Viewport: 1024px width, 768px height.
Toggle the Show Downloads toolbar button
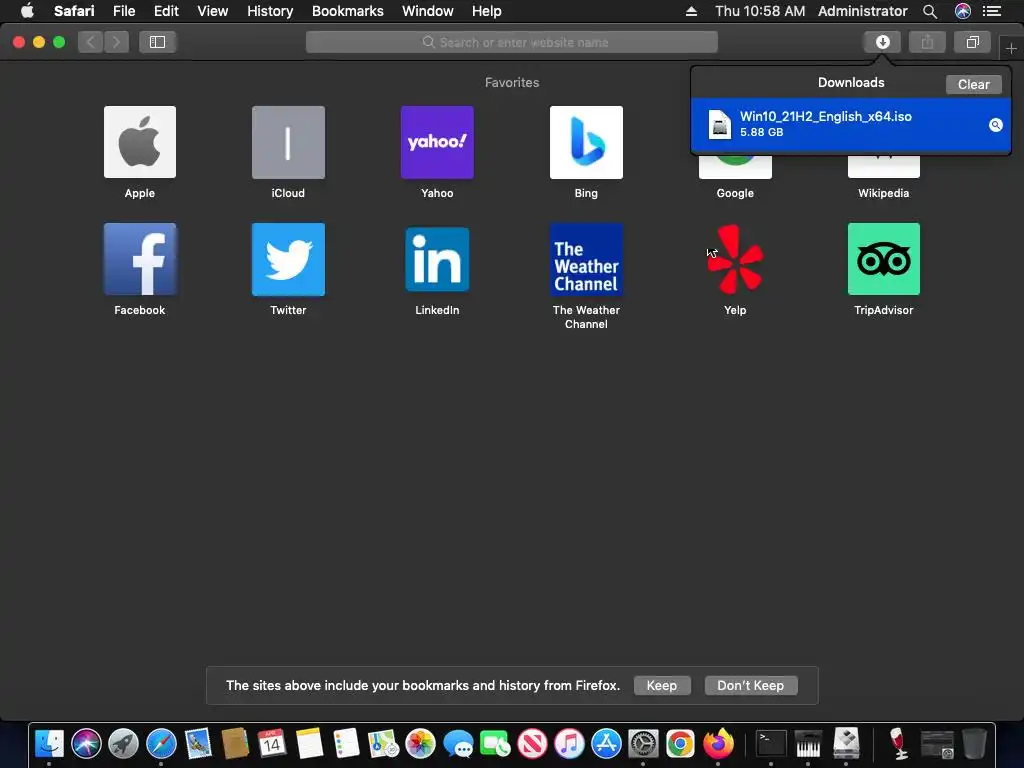[x=882, y=42]
